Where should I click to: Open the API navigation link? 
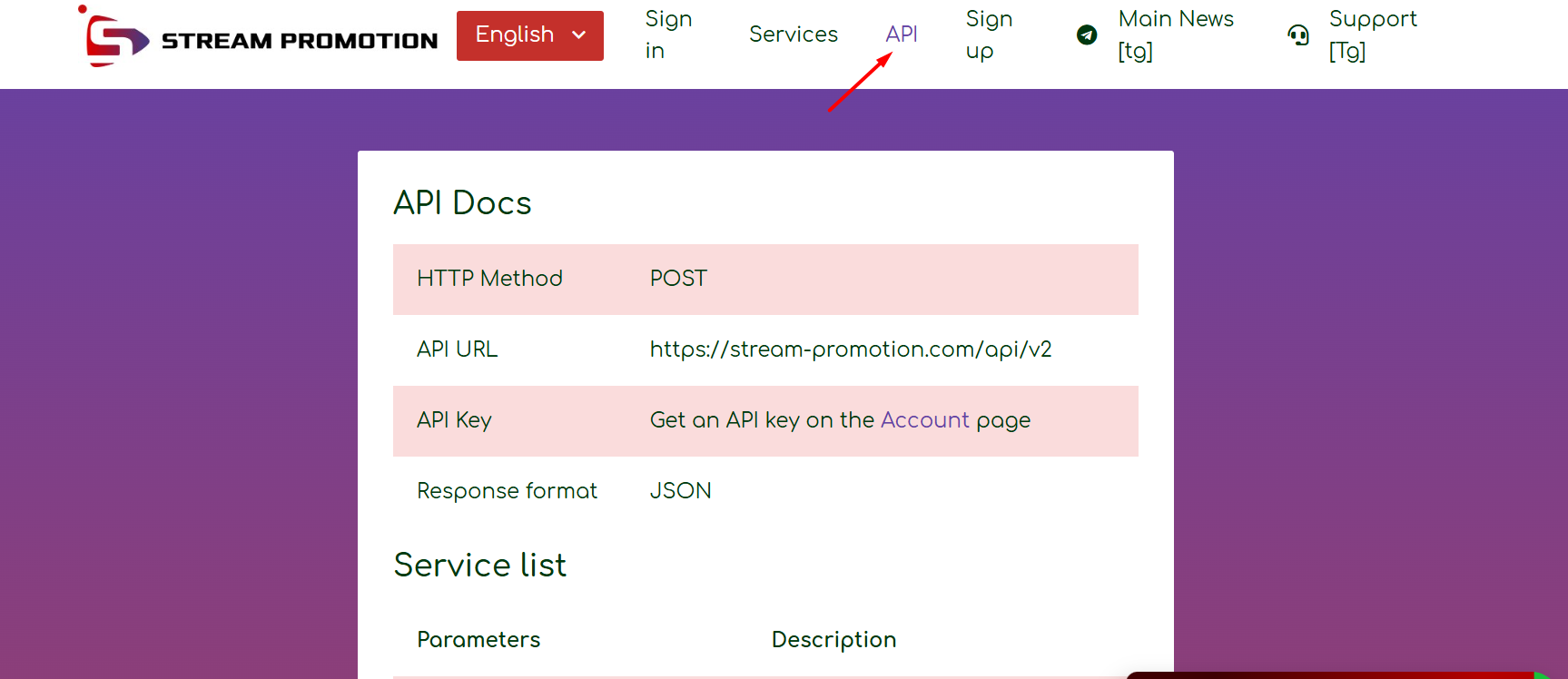pyautogui.click(x=902, y=34)
